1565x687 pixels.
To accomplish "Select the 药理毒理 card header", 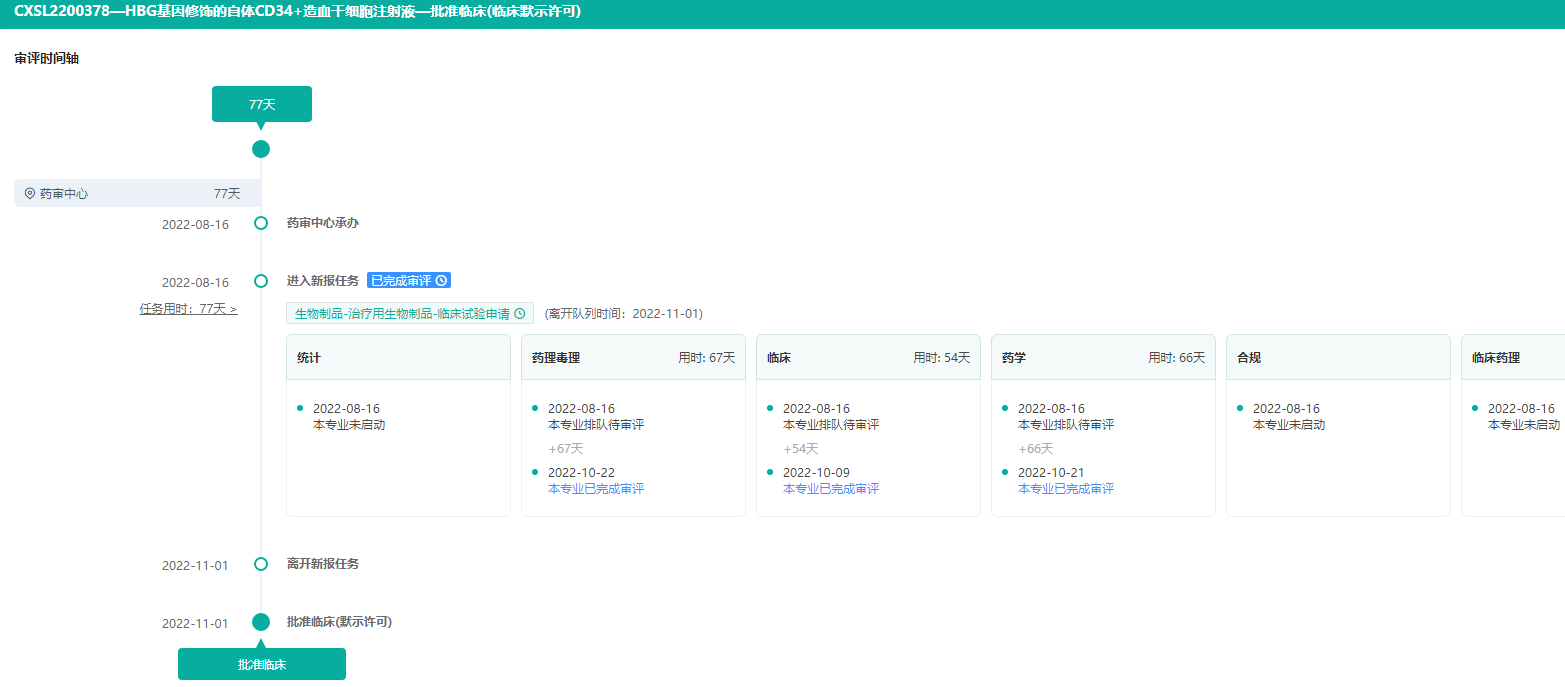I will tap(633, 358).
